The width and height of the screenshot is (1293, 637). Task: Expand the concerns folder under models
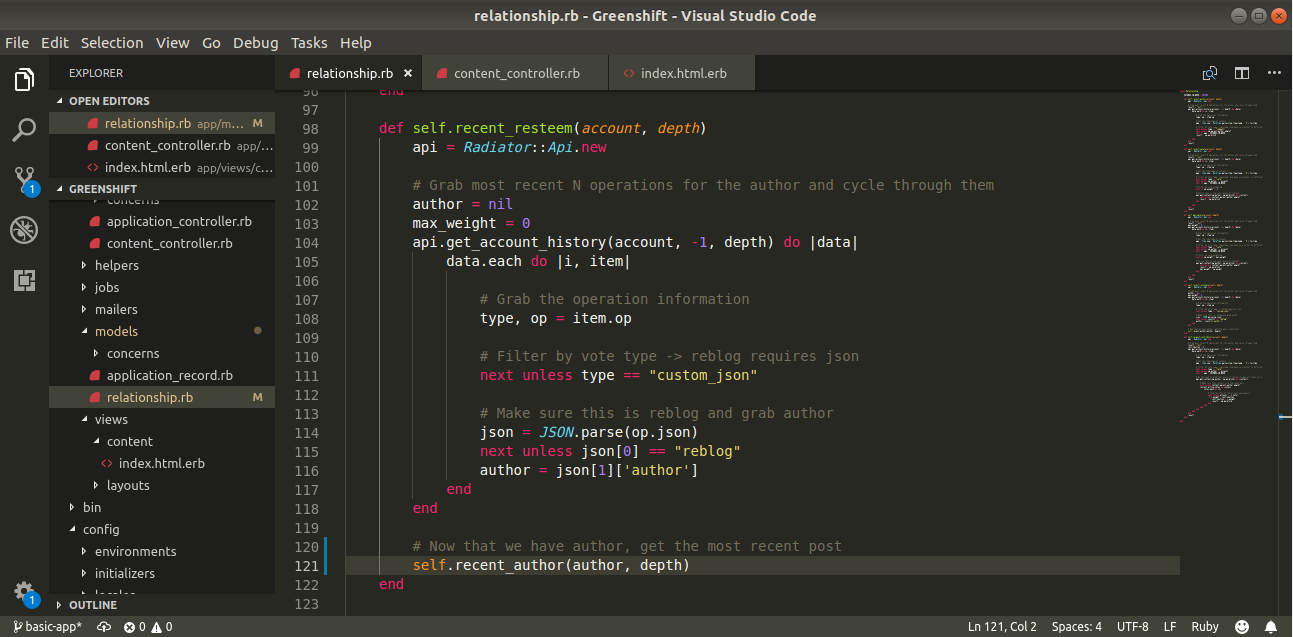coord(162,353)
